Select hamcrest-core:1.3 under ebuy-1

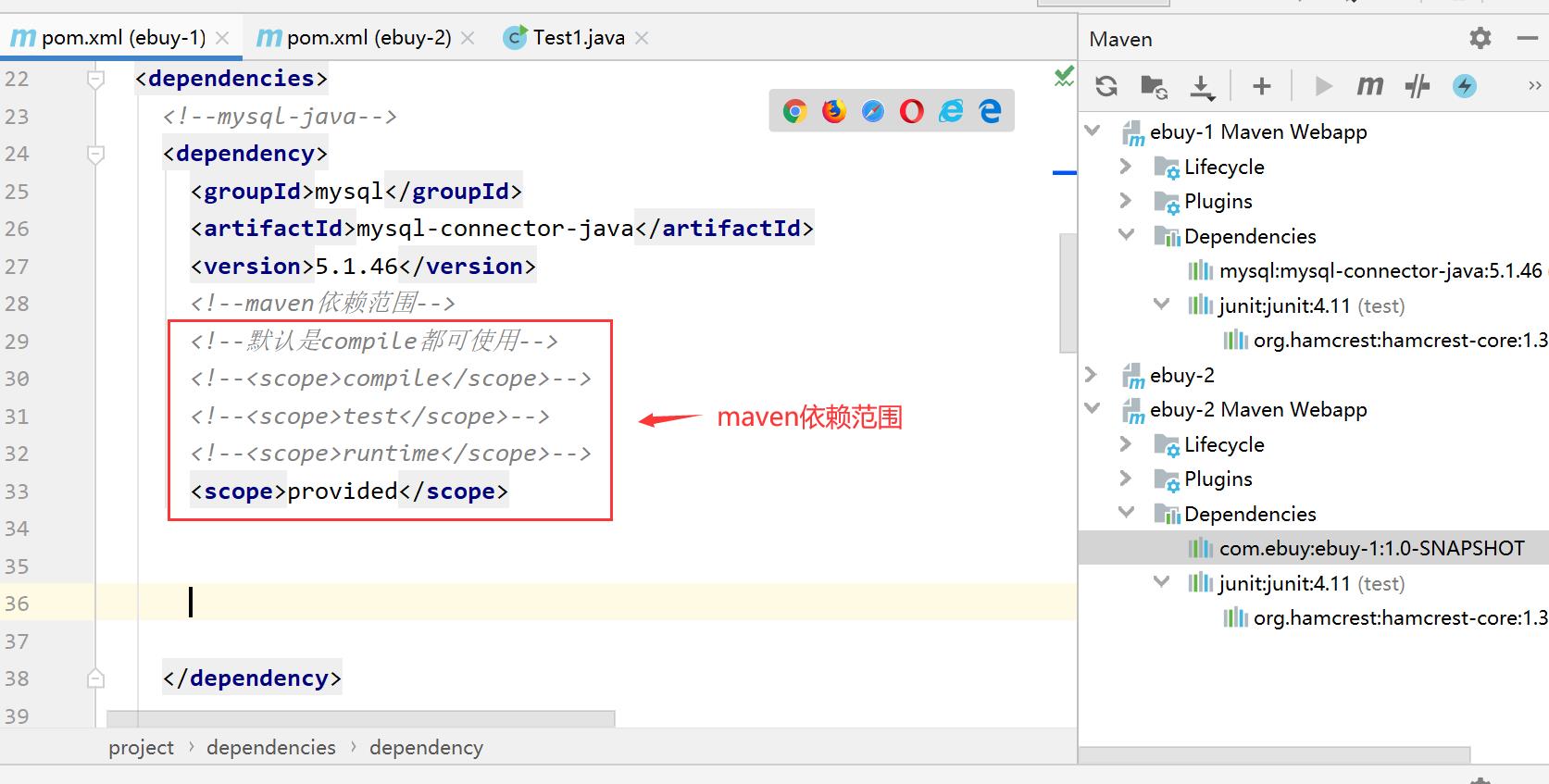point(1385,340)
